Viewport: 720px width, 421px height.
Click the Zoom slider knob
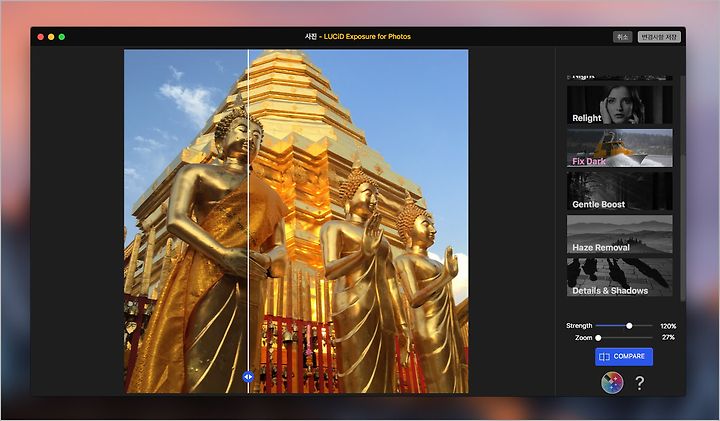click(598, 337)
